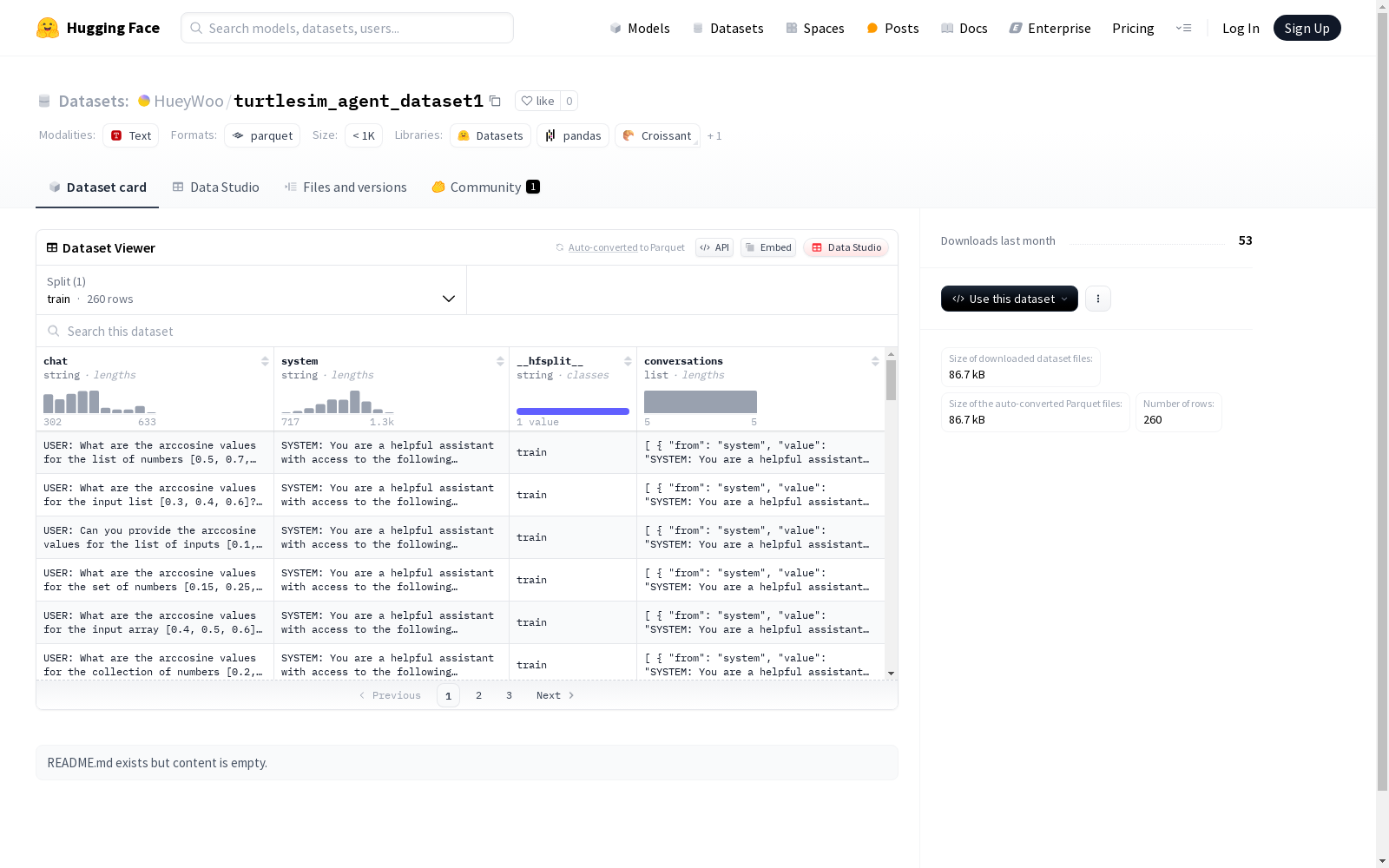Click the table's vertical scrollbar thumb
Screen dimensions: 1389x868
891,380
